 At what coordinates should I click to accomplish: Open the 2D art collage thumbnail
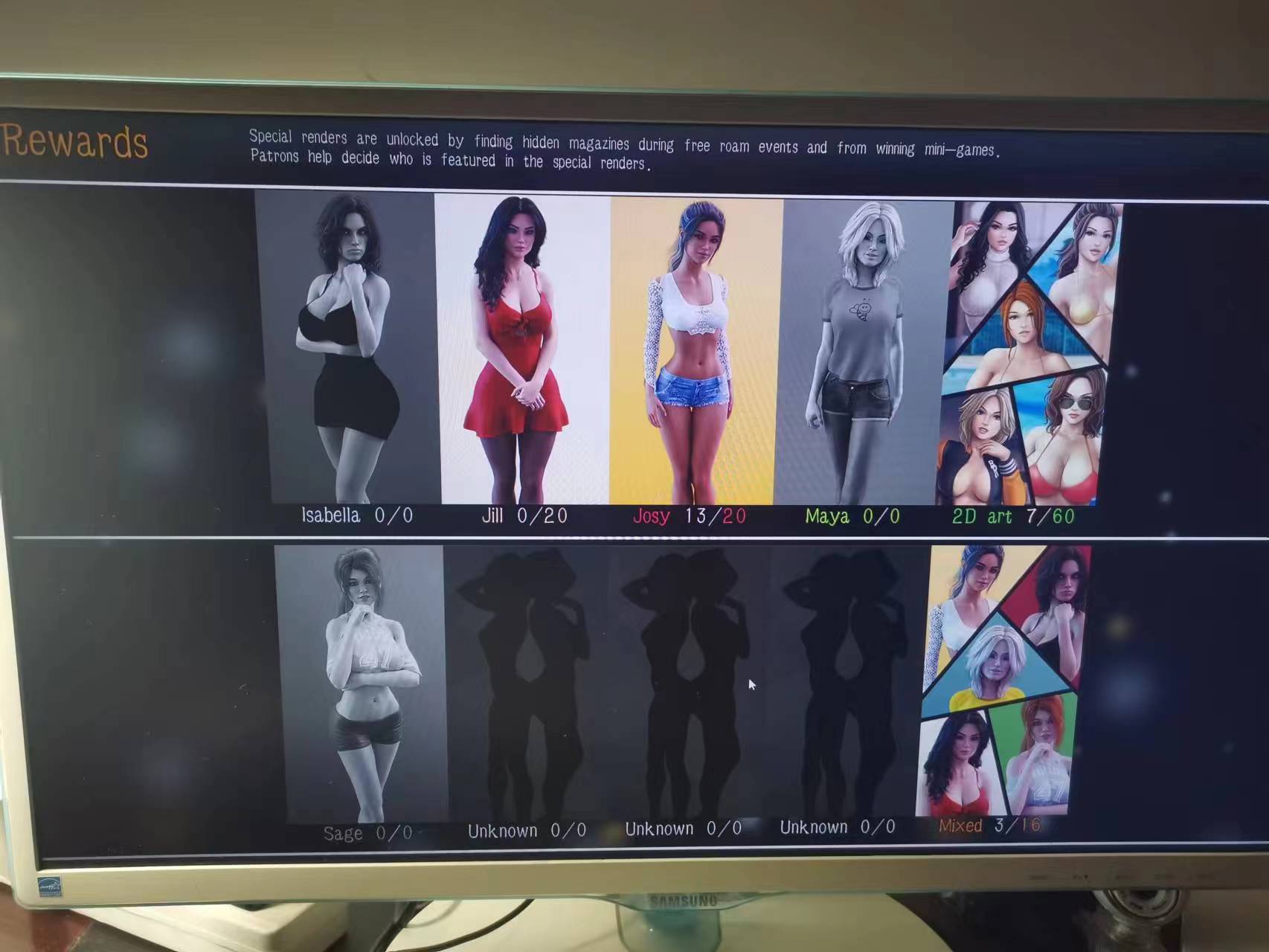(1029, 354)
